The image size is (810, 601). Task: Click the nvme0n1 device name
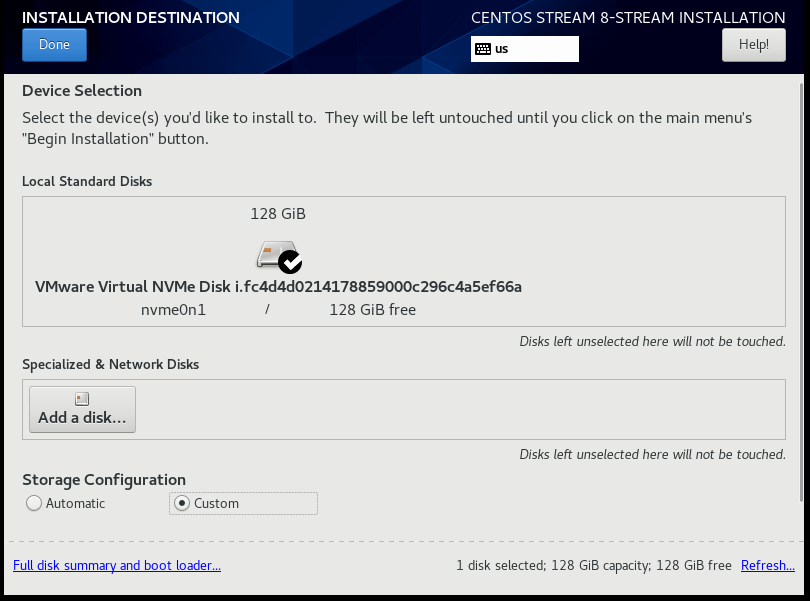[173, 310]
